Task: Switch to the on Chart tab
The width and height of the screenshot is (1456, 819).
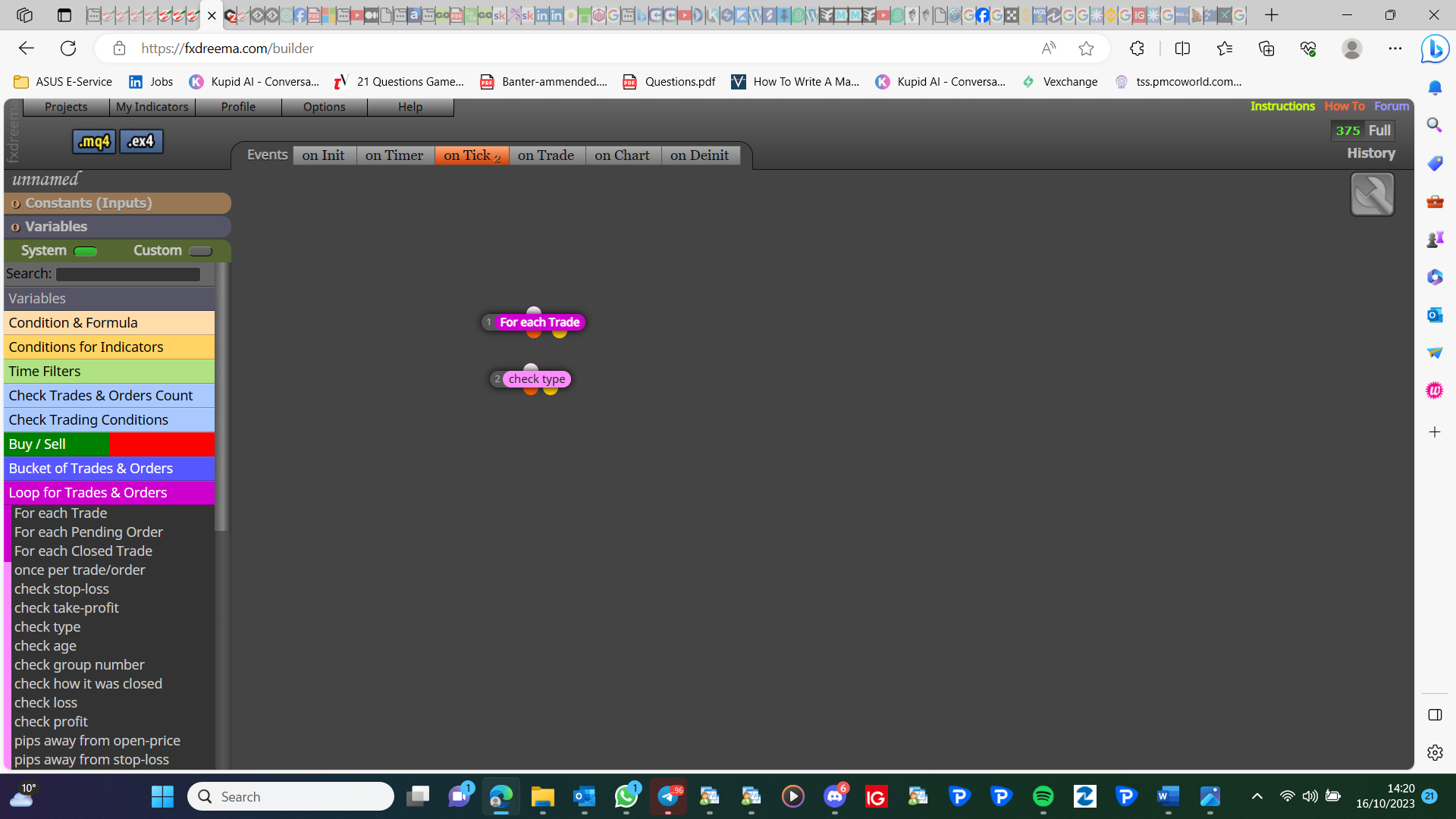Action: pyautogui.click(x=623, y=155)
